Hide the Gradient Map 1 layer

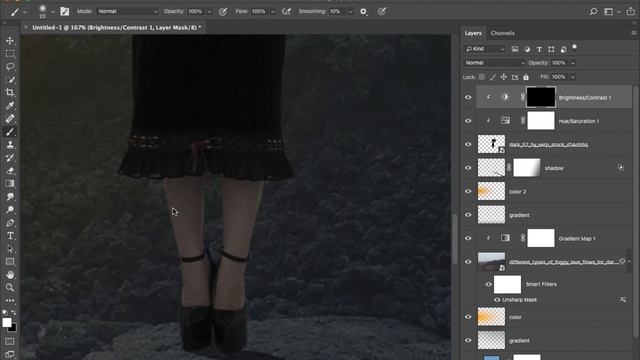click(468, 238)
